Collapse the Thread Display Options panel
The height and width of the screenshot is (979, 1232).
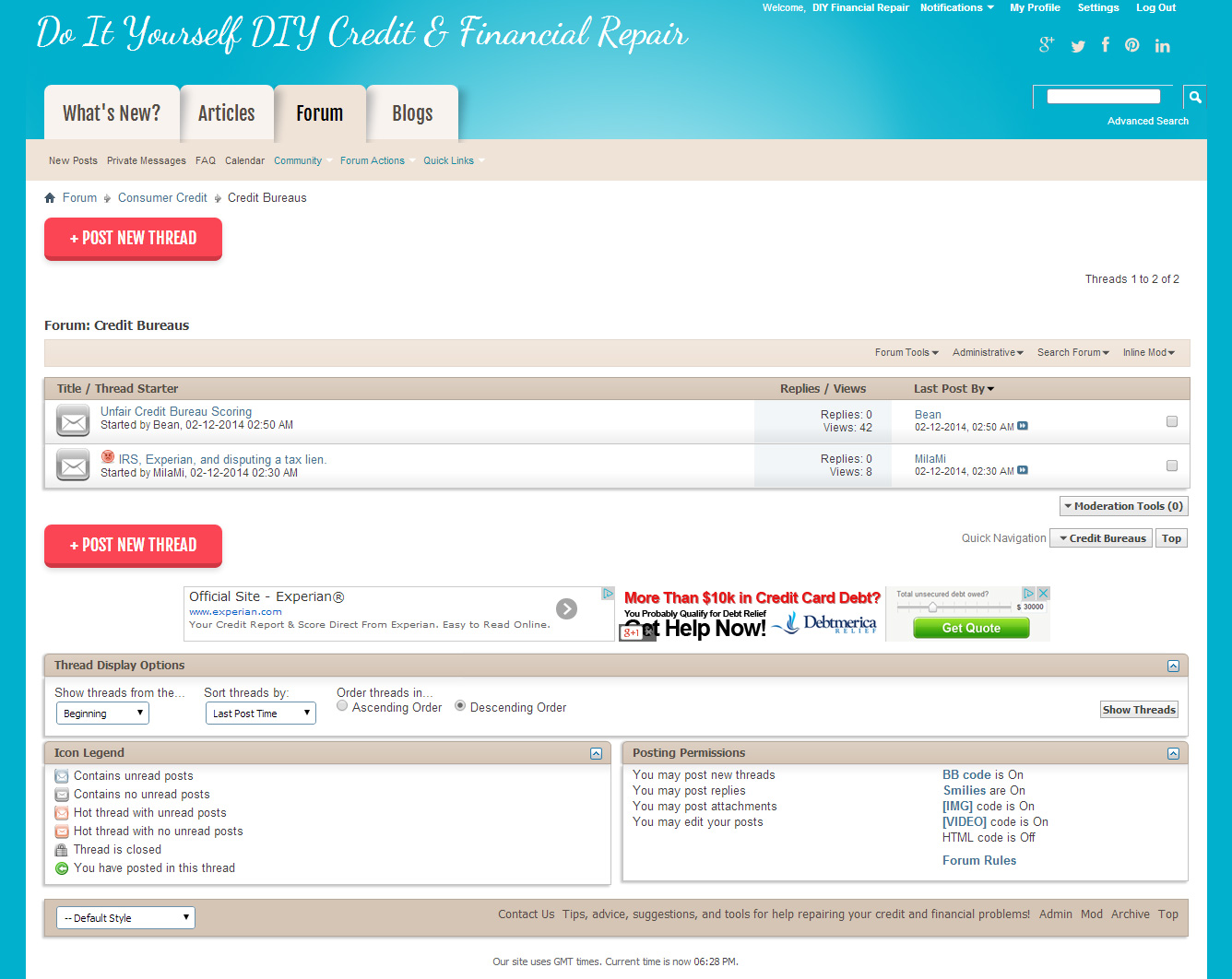1173,666
